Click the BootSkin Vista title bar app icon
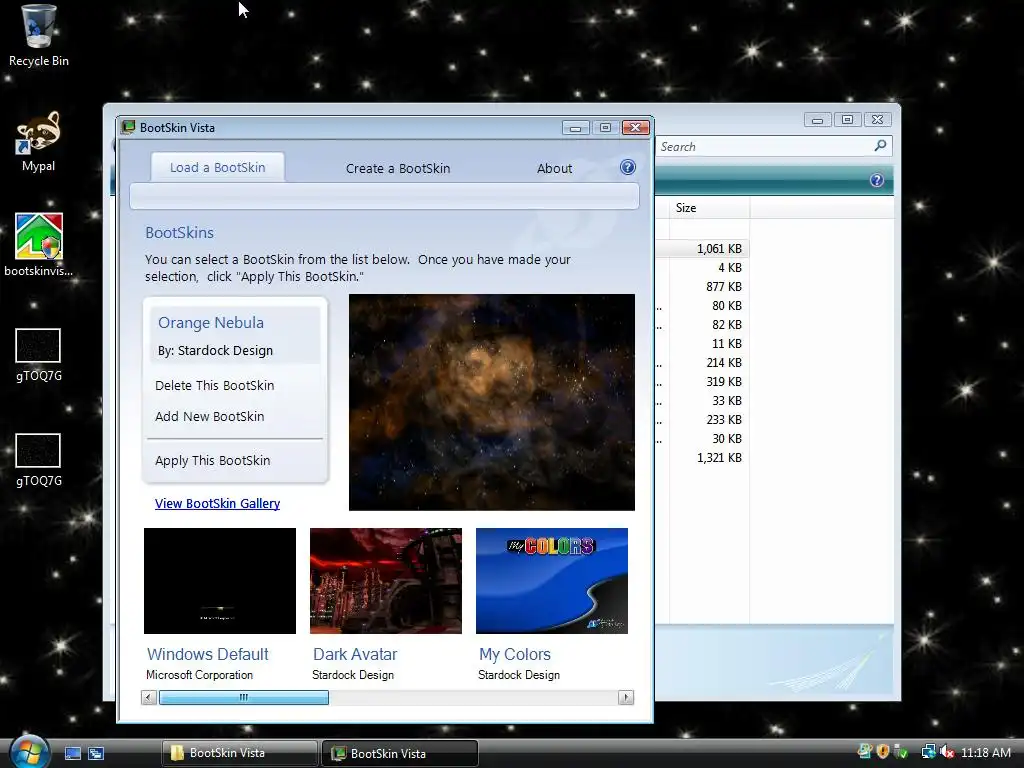Screen dimensions: 1024x768 (128, 127)
